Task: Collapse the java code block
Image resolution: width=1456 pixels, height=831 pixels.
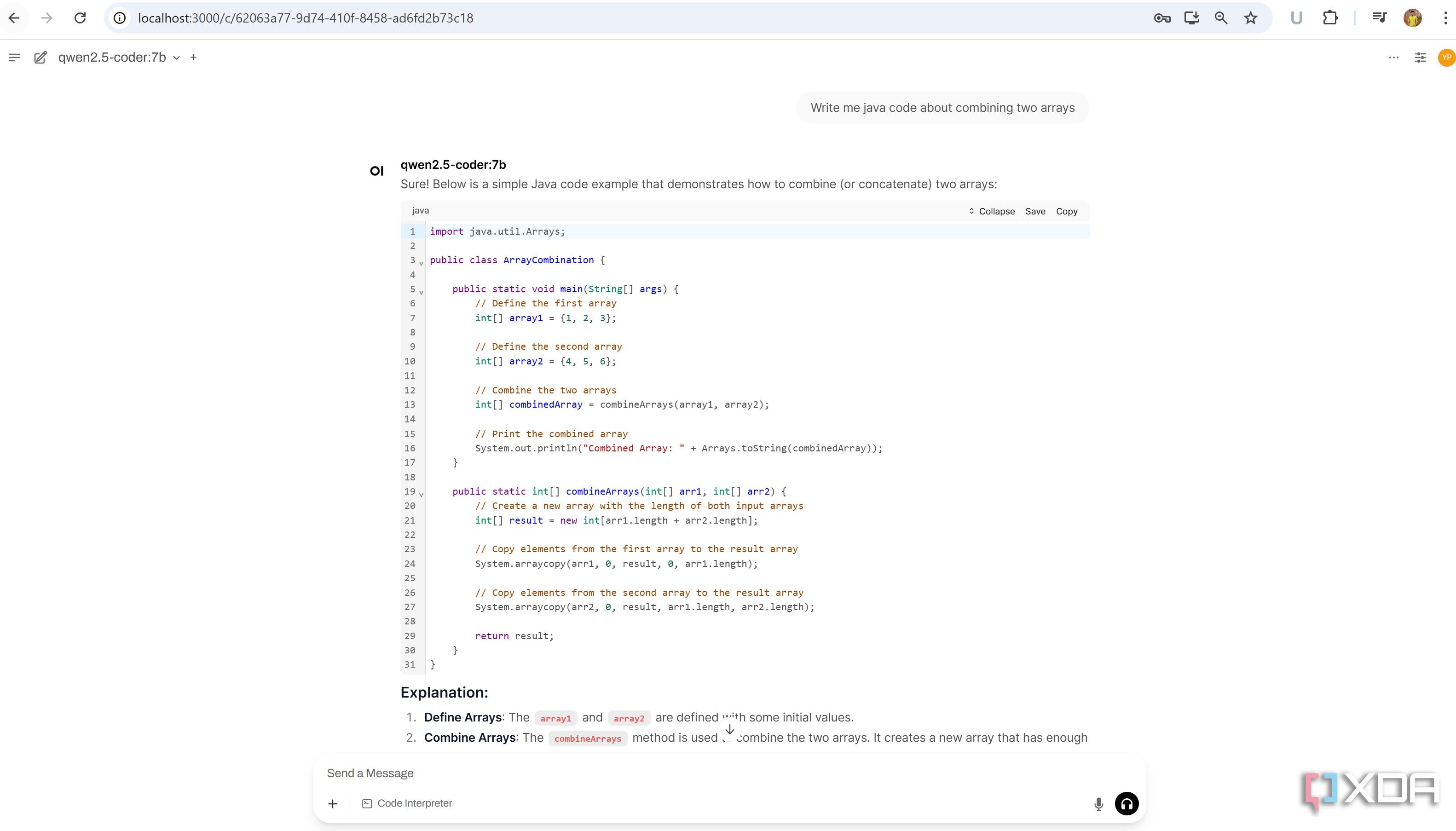Action: pyautogui.click(x=991, y=211)
